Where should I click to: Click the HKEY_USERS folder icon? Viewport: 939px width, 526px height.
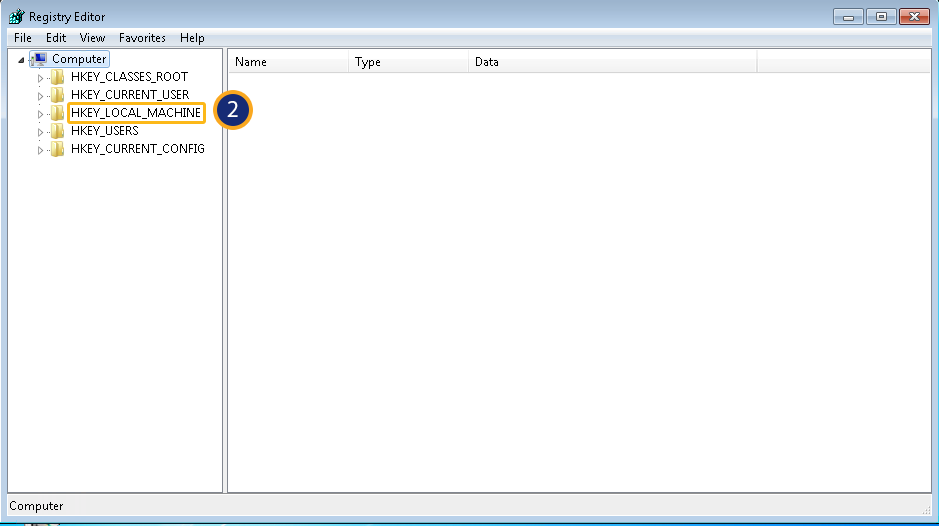pos(58,131)
